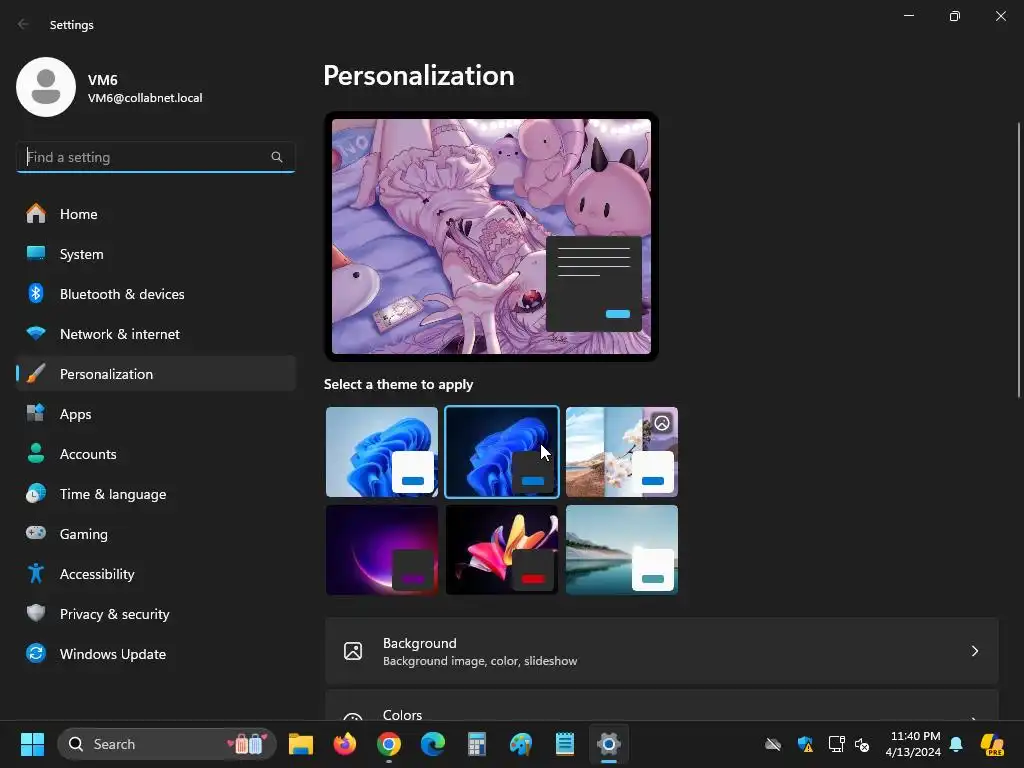Launch Microsoft Edge from taskbar
Viewport: 1024px width, 768px height.
432,744
